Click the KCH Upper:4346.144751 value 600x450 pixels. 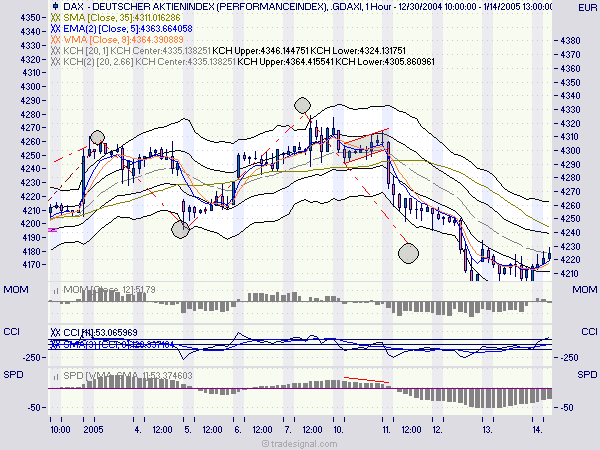pyautogui.click(x=260, y=51)
